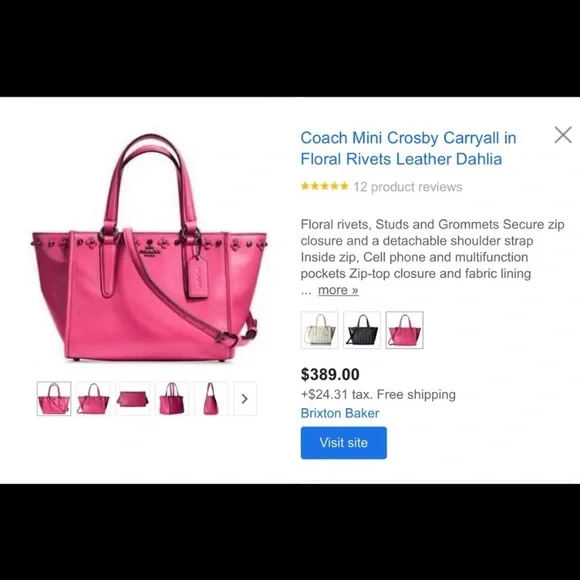Image resolution: width=580 pixels, height=580 pixels.
Task: Expand description with the more » link
Action: [x=338, y=290]
